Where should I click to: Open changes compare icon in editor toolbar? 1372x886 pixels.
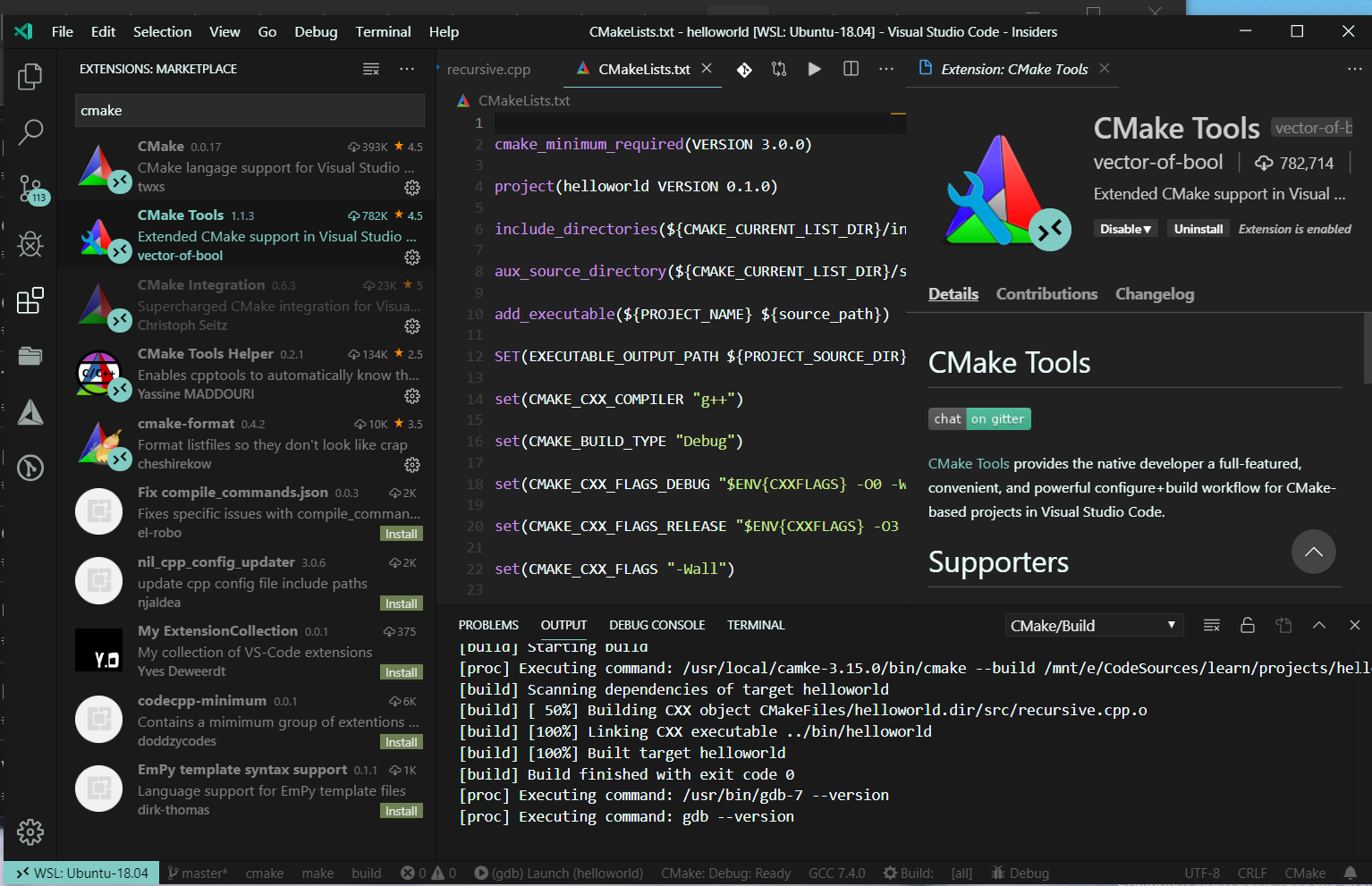point(779,69)
